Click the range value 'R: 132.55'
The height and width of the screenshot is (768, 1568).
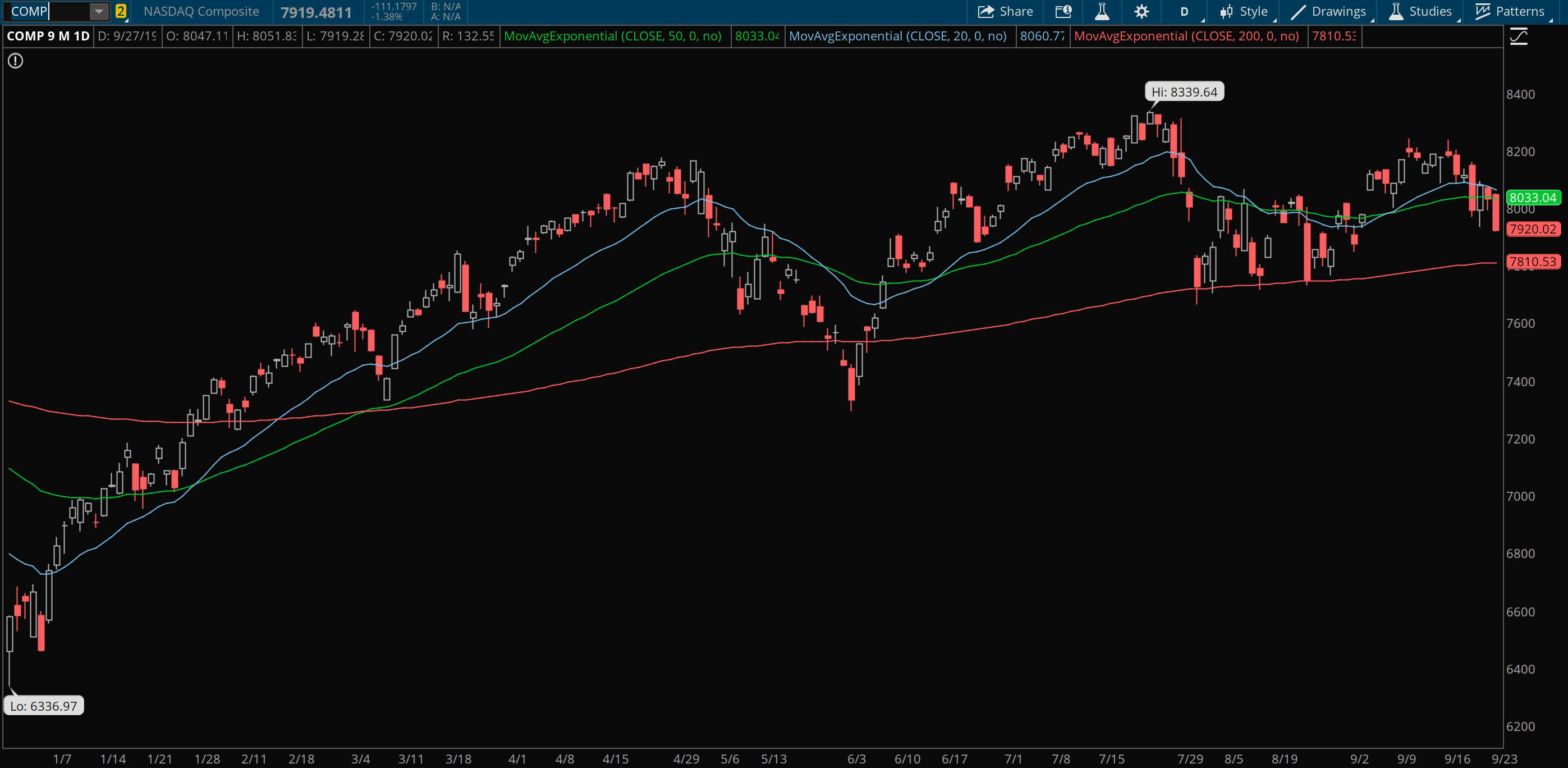(x=468, y=36)
